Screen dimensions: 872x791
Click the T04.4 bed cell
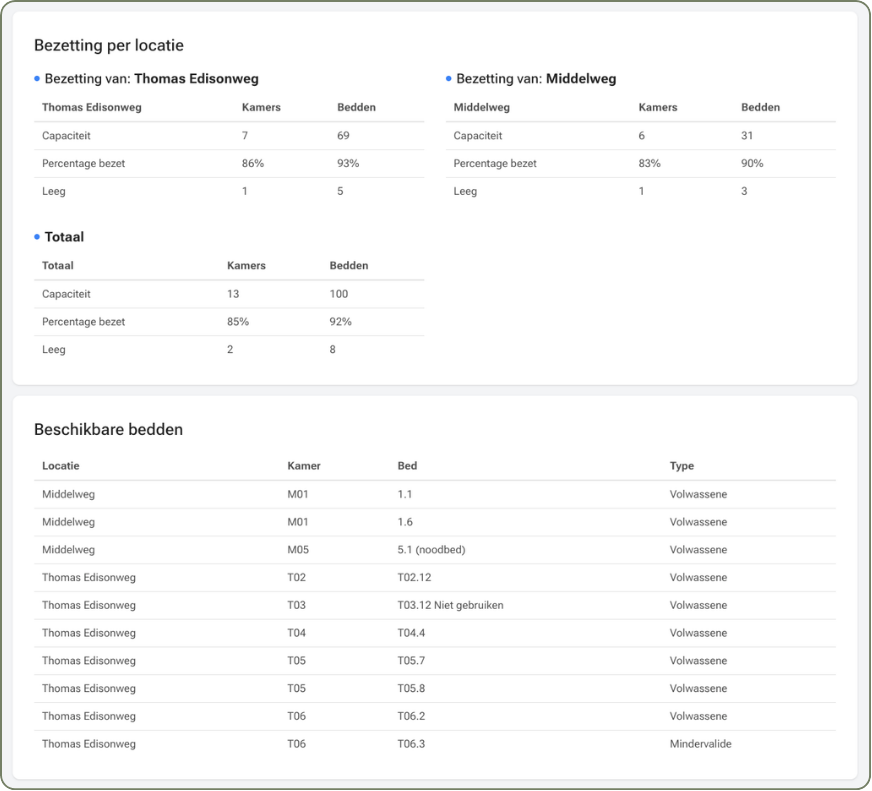pyautogui.click(x=411, y=633)
